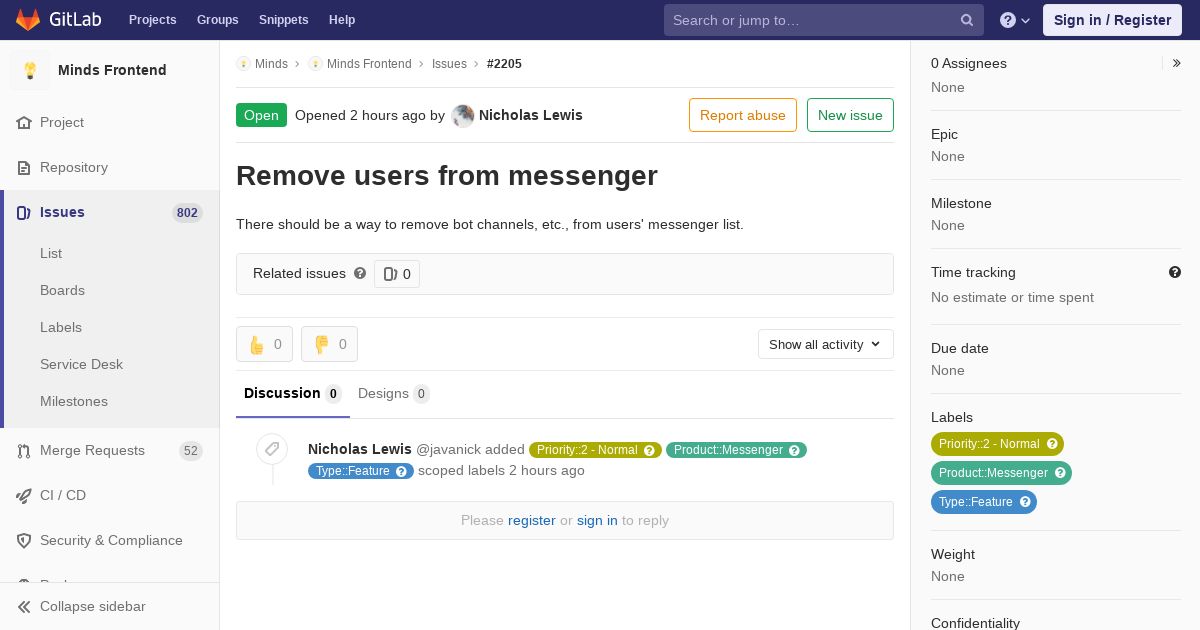
Task: Click the New issue button
Action: click(x=850, y=115)
